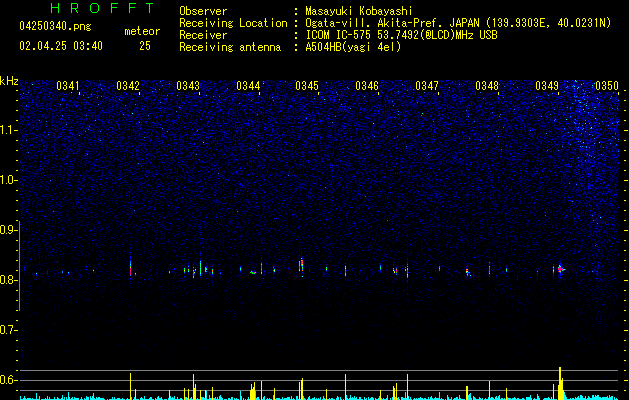Click the 0.9 frequency axis label

tap(8, 230)
